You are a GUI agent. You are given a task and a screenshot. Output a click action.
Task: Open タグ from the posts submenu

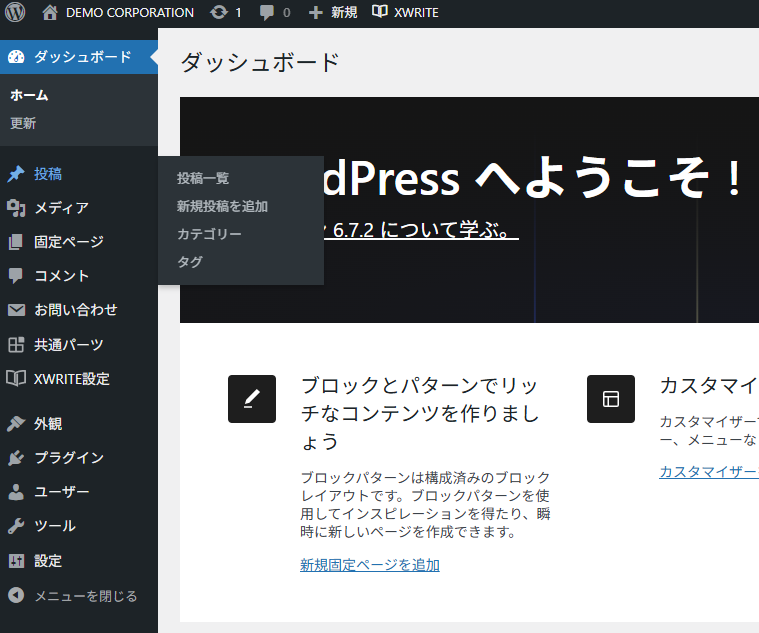click(190, 262)
